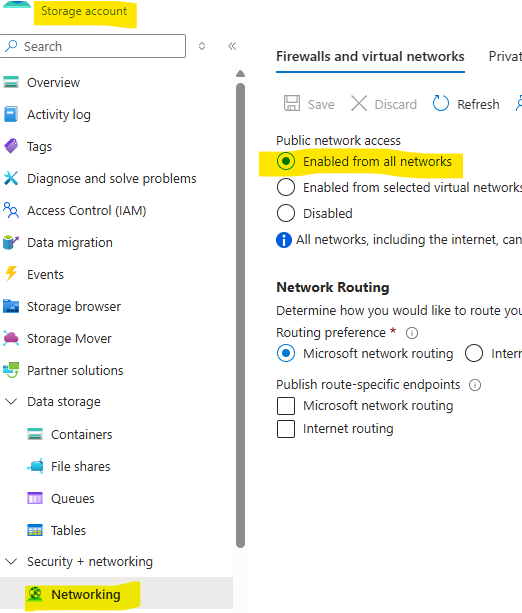Collapse the Data storage section
Image resolution: width=522 pixels, height=613 pixels.
(11, 401)
